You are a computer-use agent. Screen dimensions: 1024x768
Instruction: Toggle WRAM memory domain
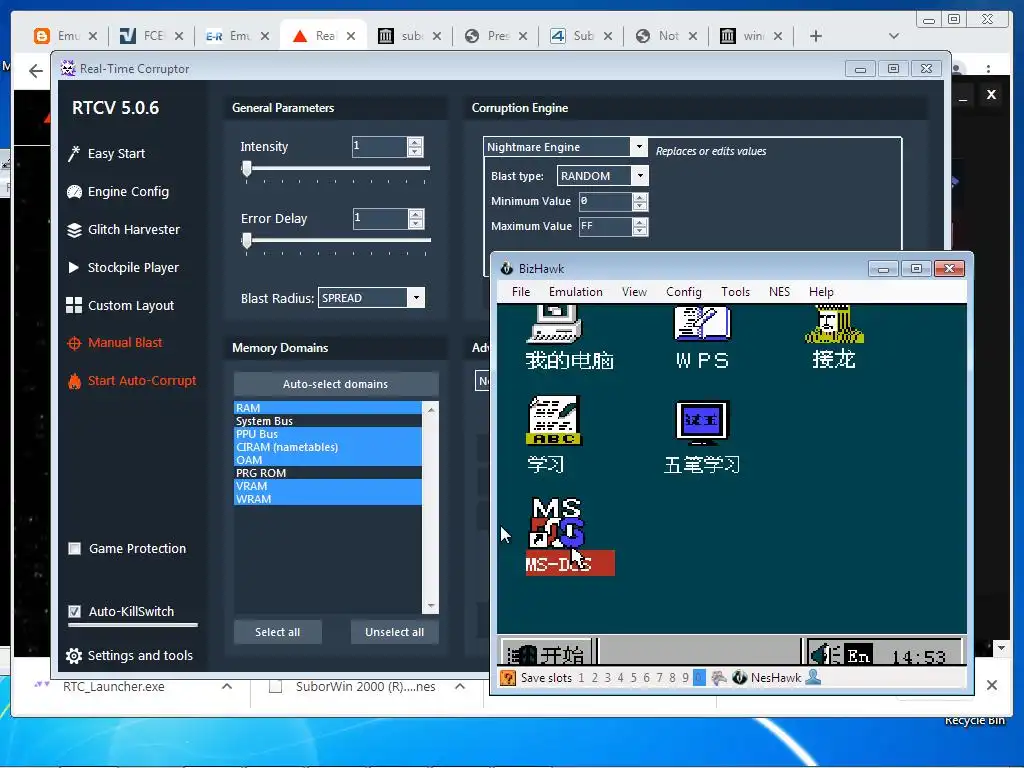coord(328,499)
